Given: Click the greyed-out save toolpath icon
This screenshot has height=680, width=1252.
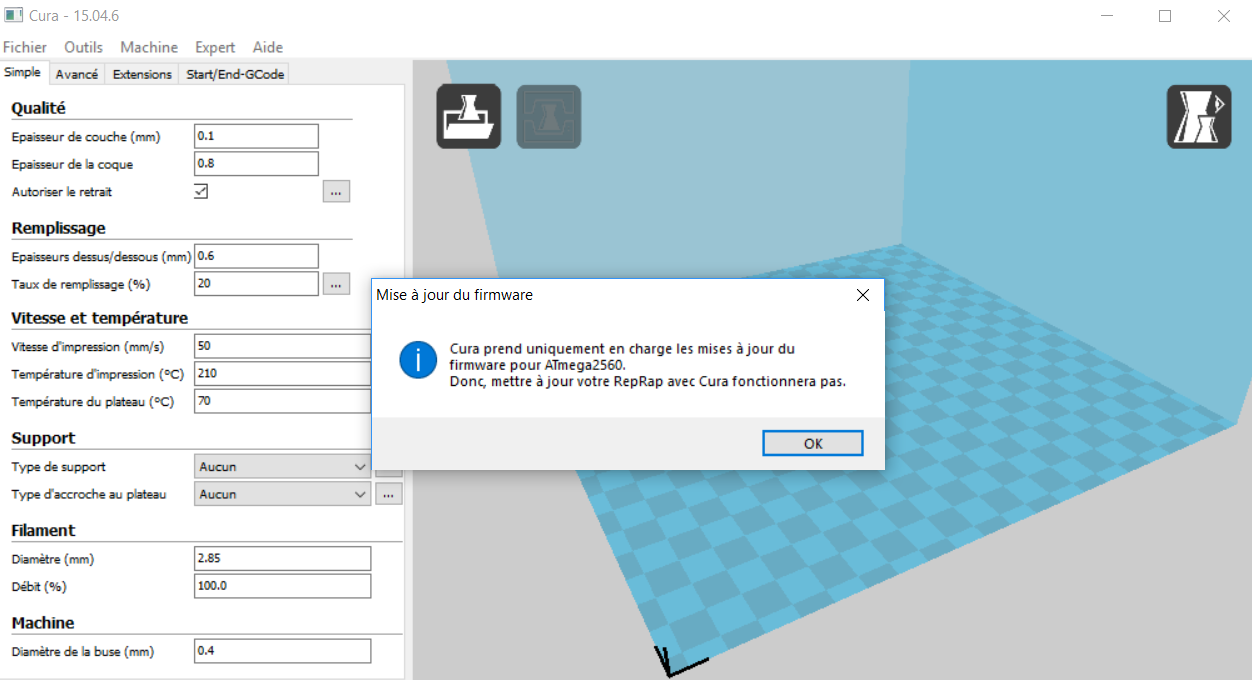Looking at the screenshot, I should (548, 117).
